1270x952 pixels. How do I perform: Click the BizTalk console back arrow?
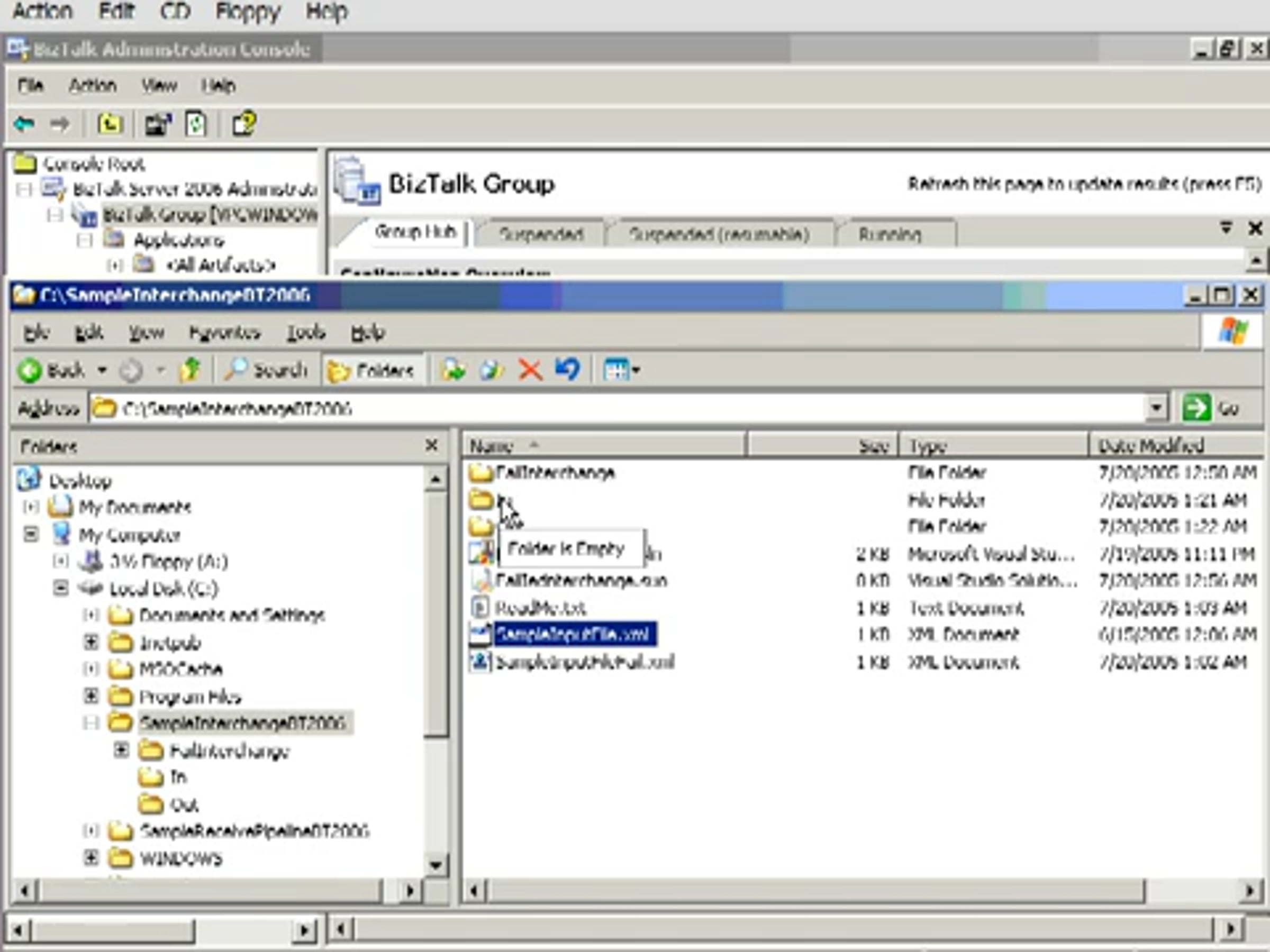pos(24,123)
